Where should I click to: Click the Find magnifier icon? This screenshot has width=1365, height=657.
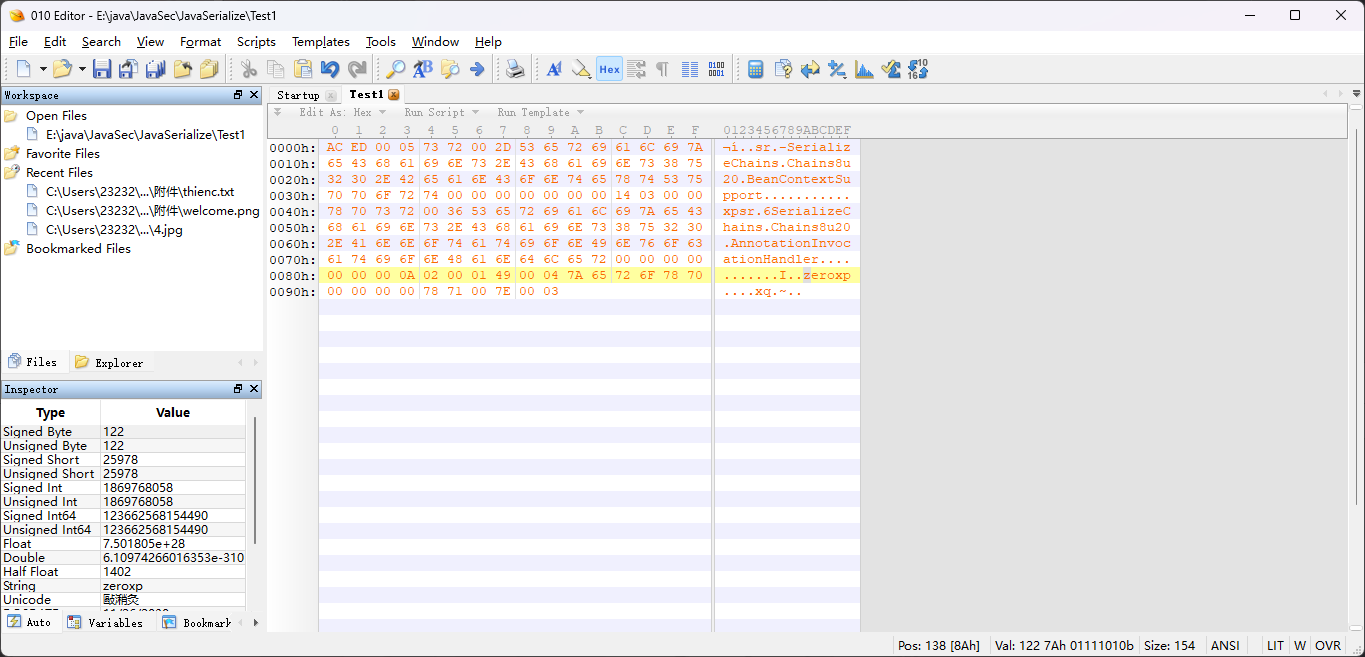(396, 69)
